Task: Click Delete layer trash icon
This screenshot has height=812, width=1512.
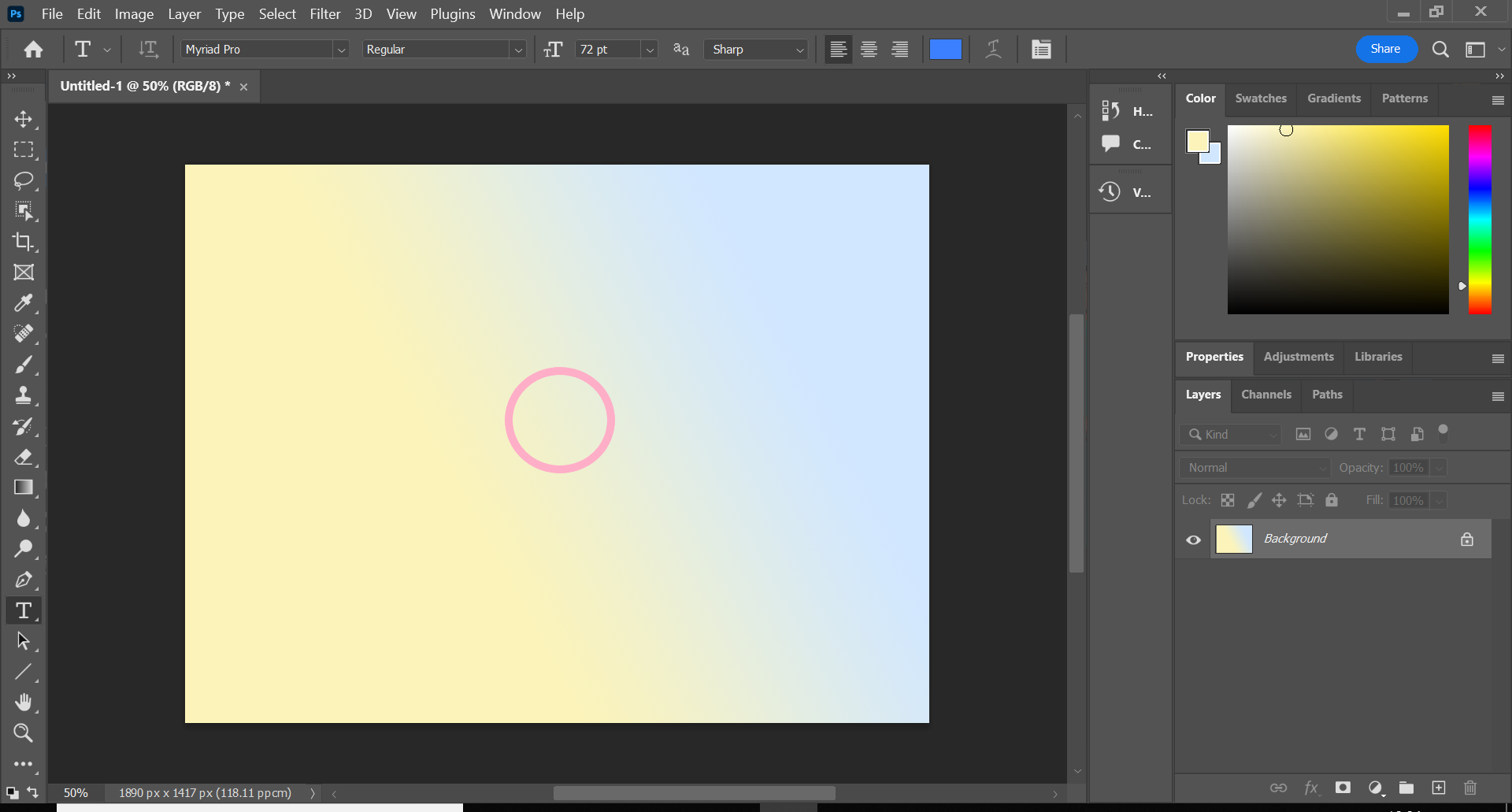Action: (x=1470, y=788)
